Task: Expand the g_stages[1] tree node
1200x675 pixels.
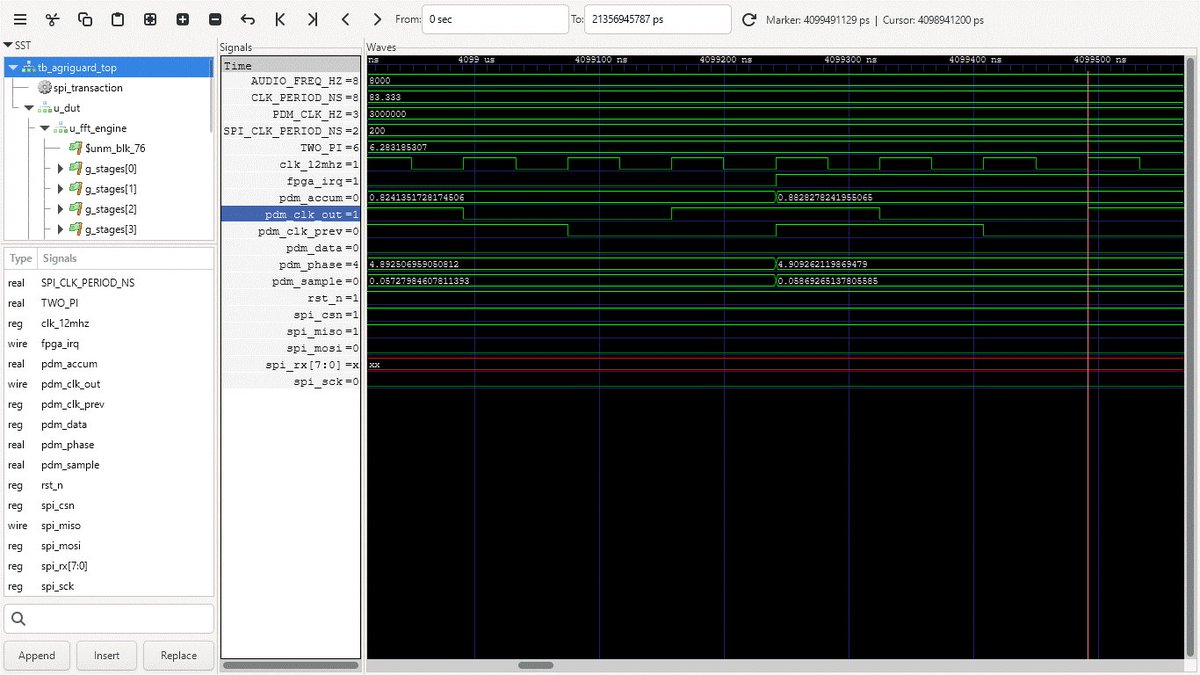Action: (x=61, y=188)
